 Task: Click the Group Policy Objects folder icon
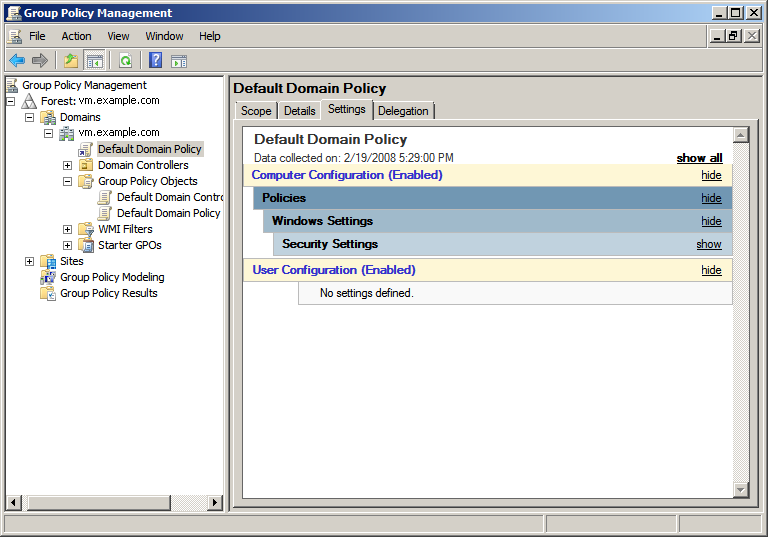[86, 181]
